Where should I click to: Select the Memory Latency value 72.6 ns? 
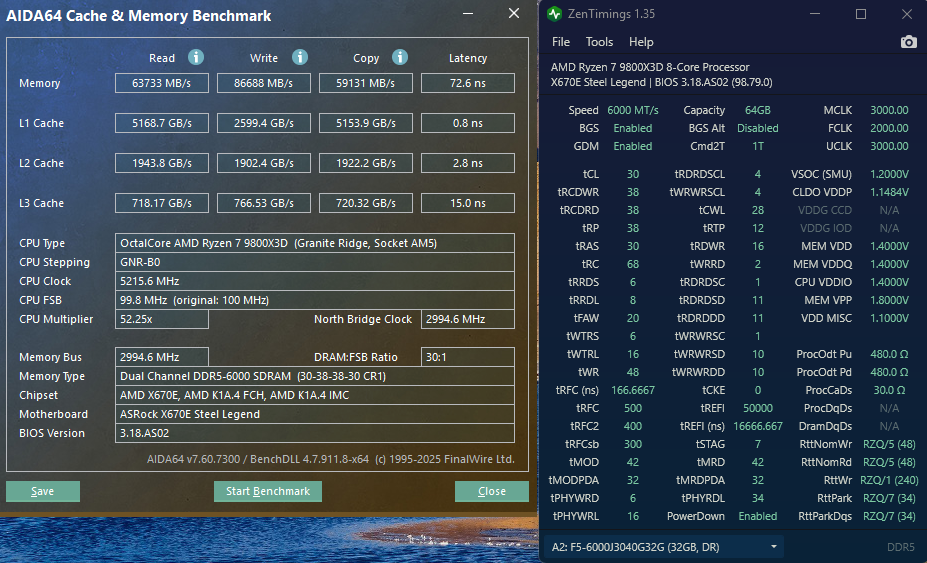pyautogui.click(x=468, y=83)
